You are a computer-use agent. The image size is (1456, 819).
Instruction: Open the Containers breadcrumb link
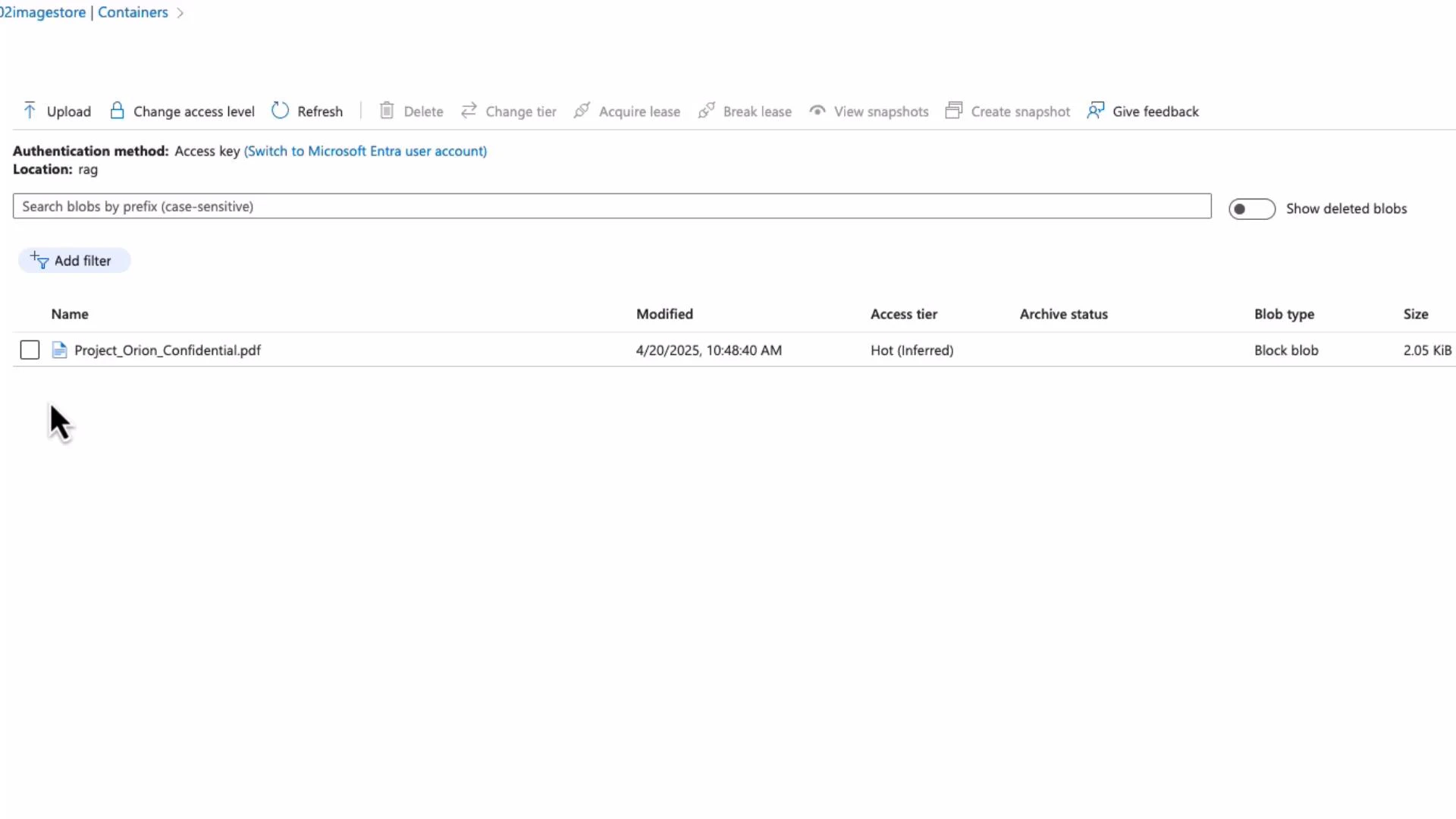click(x=133, y=12)
